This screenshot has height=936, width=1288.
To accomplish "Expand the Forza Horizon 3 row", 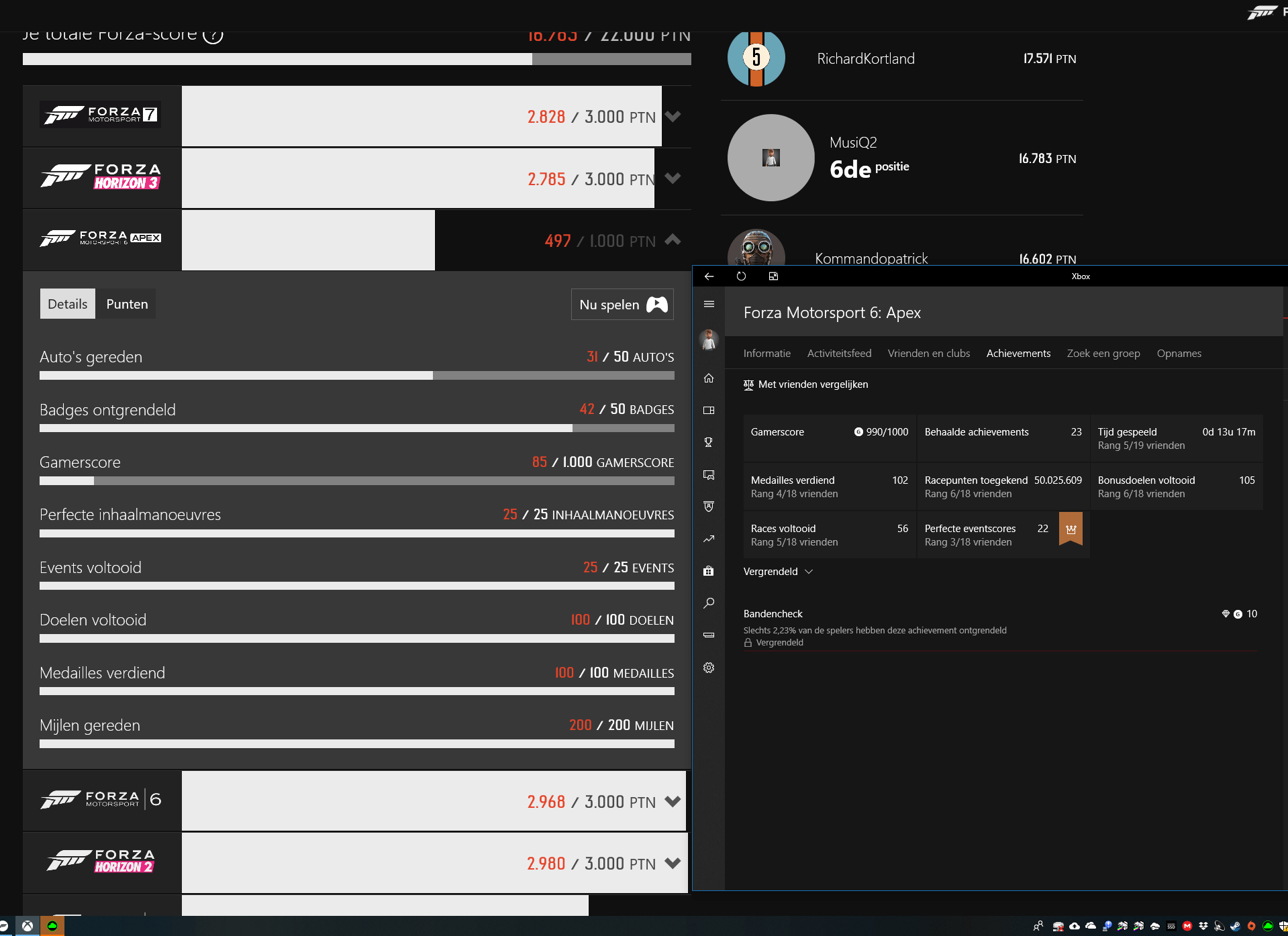I will (673, 178).
